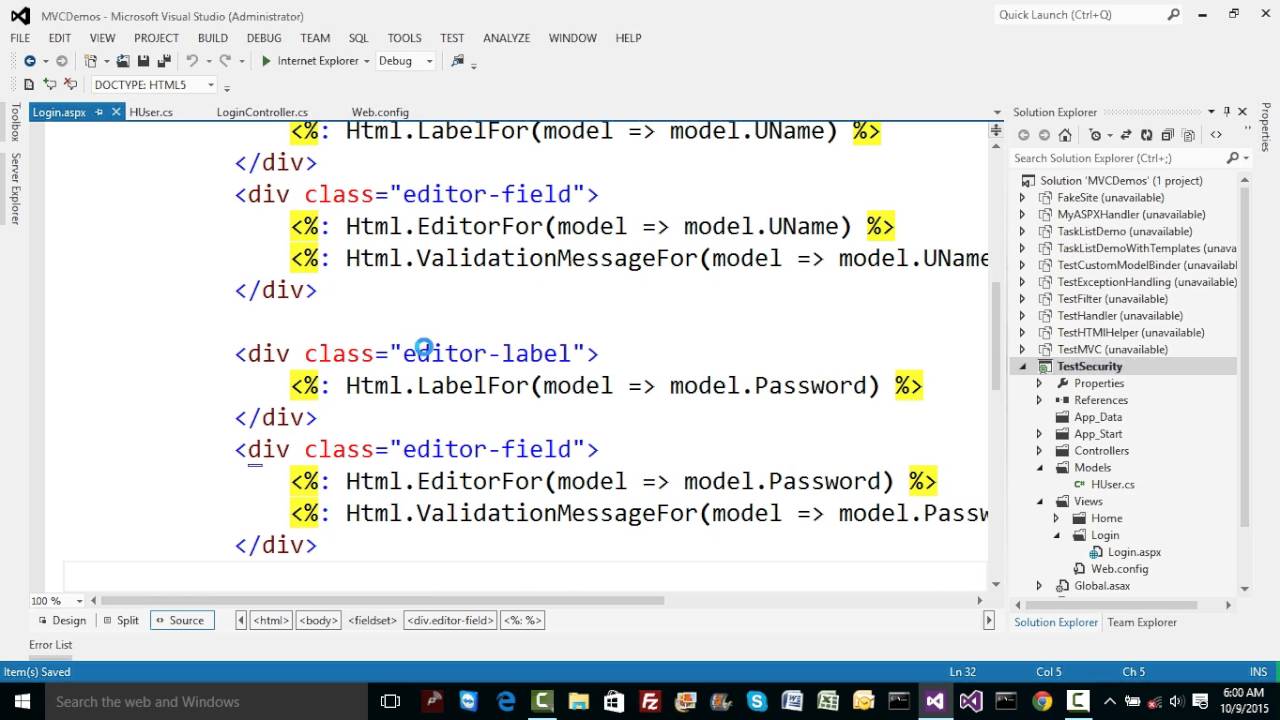This screenshot has height=720, width=1280.
Task: Click the <div.editor-field> breadcrumb tag
Action: (x=450, y=620)
